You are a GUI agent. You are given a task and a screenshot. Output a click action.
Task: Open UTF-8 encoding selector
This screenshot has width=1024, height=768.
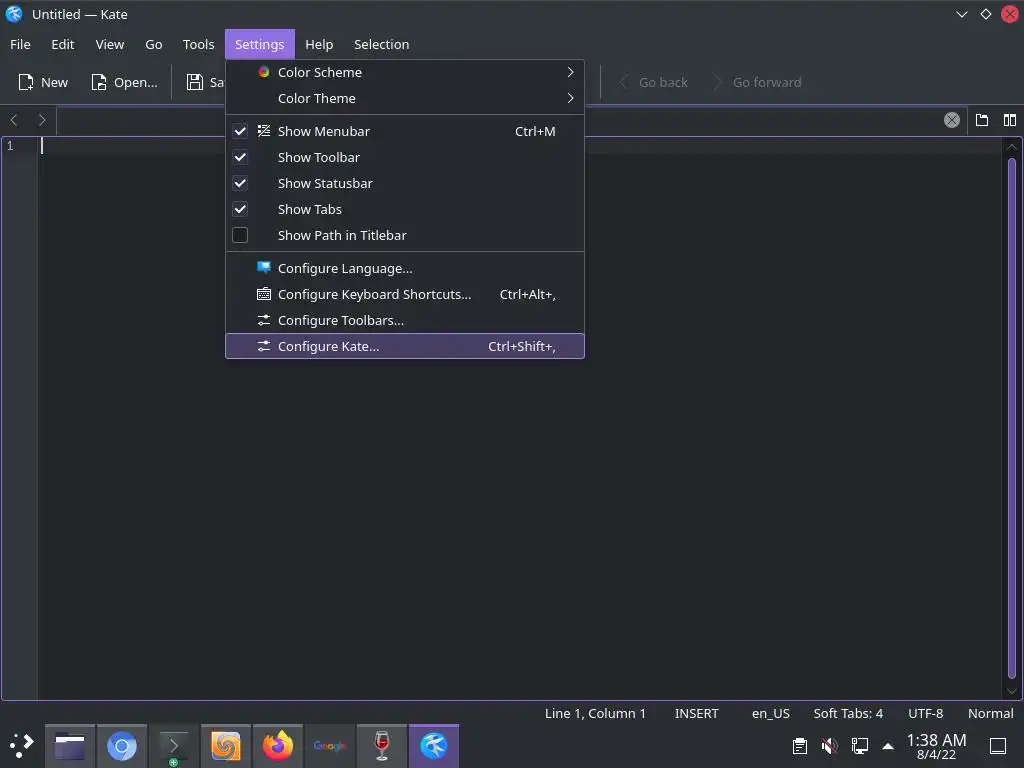(x=925, y=714)
